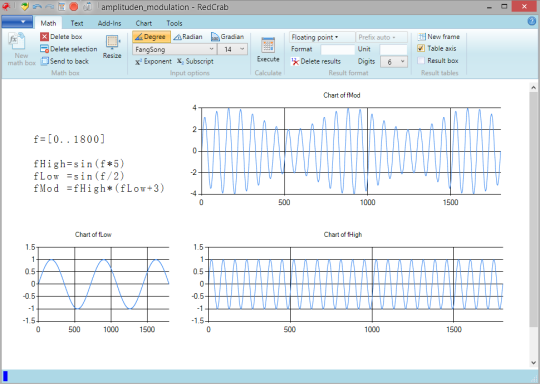Click Send to back
This screenshot has height=384, width=540.
click(x=65, y=61)
